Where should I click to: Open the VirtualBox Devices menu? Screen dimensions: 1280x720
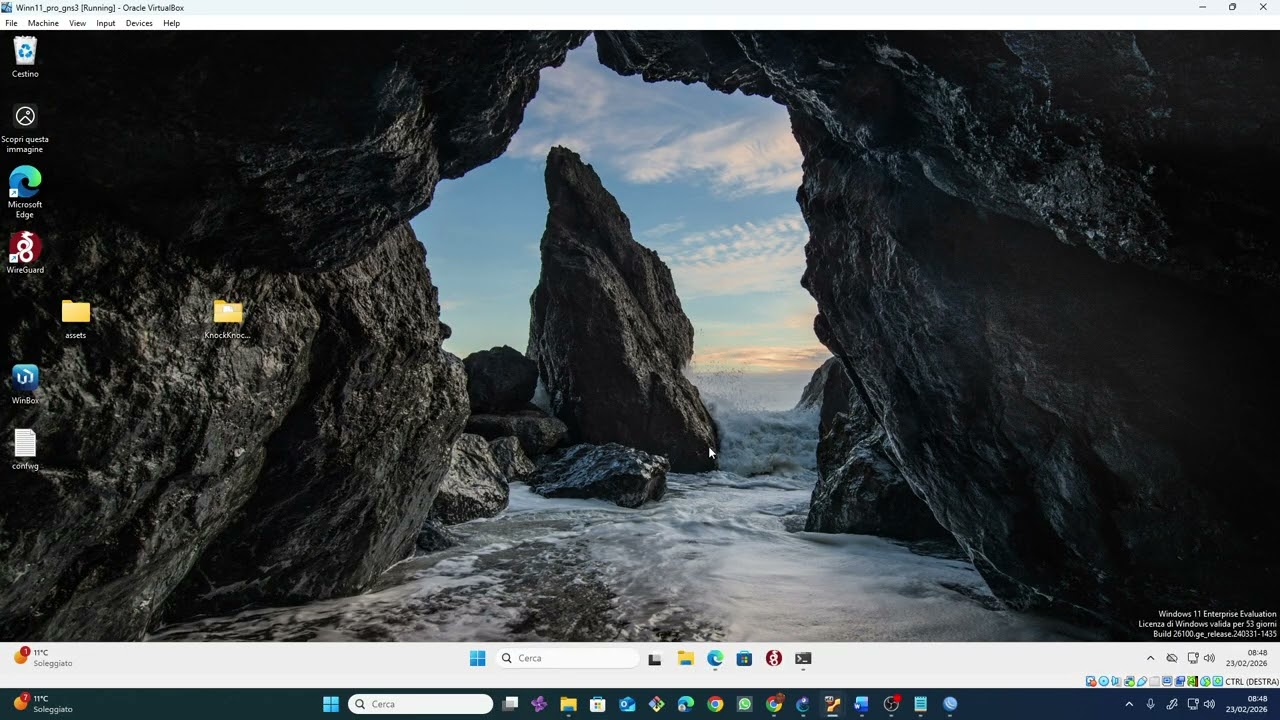click(x=139, y=23)
